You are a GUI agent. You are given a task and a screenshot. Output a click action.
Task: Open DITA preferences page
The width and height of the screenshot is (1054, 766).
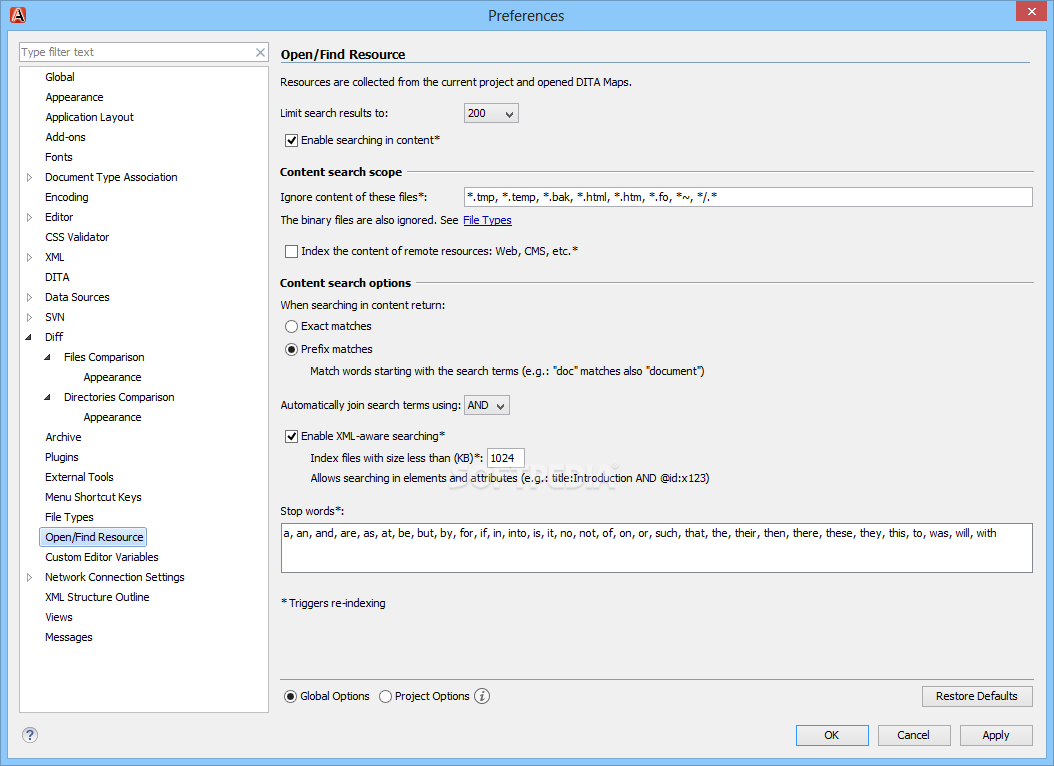[x=57, y=278]
